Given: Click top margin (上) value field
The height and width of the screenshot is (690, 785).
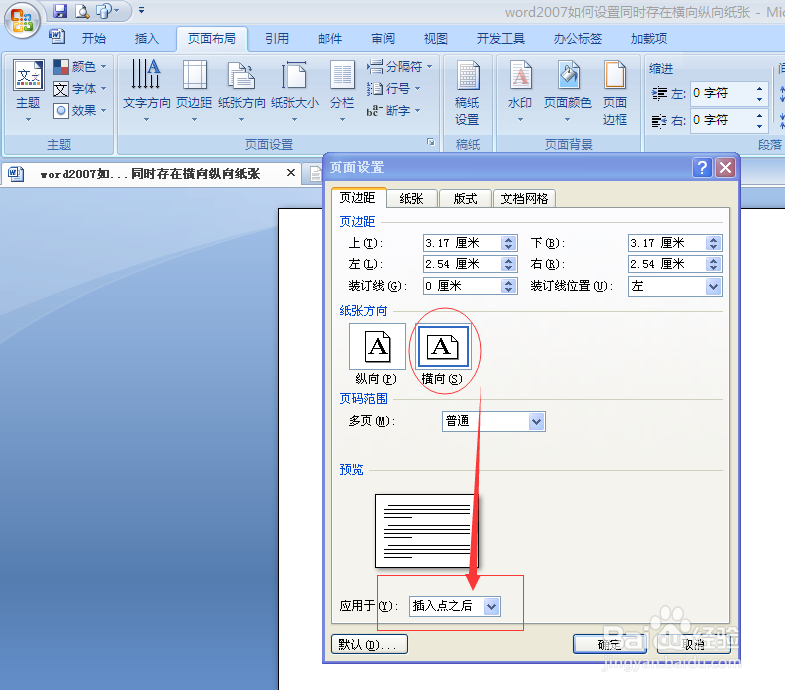Looking at the screenshot, I should pos(462,243).
